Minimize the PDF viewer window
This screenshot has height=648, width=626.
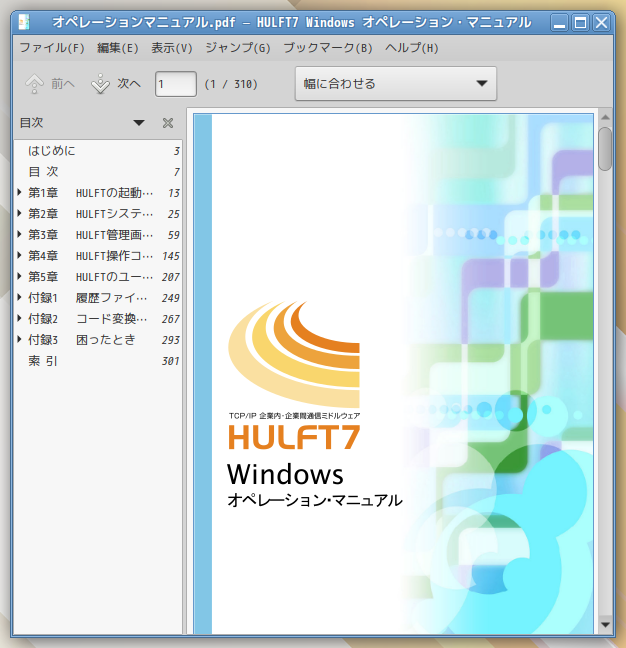(559, 22)
